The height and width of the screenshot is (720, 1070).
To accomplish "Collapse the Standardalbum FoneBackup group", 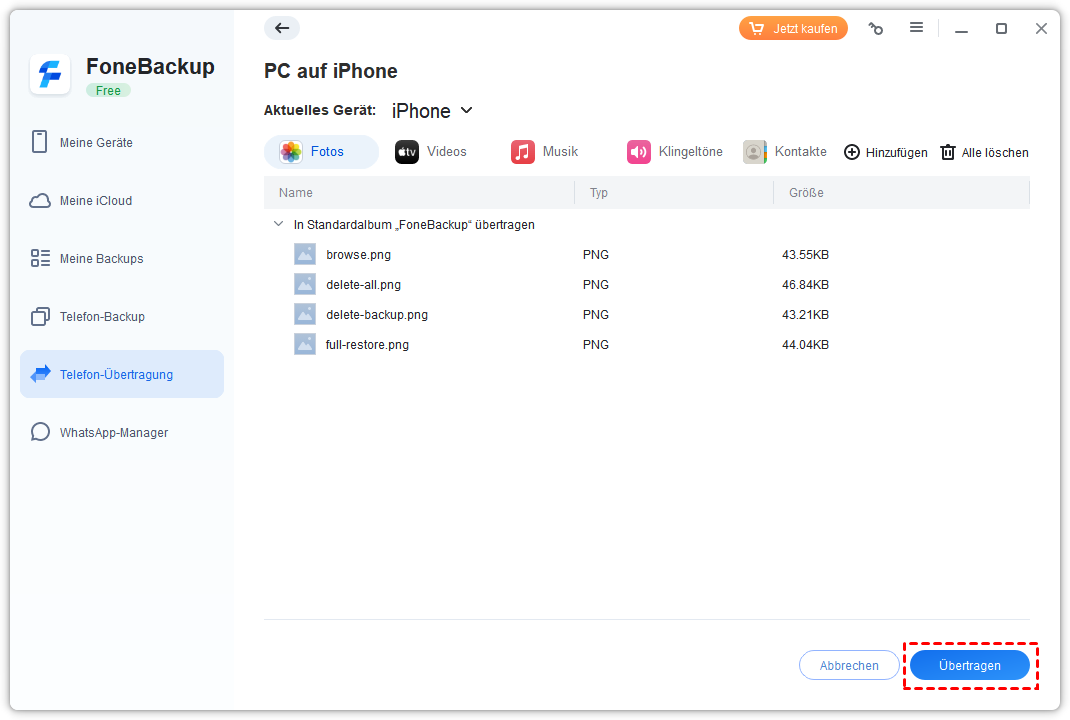I will click(278, 225).
